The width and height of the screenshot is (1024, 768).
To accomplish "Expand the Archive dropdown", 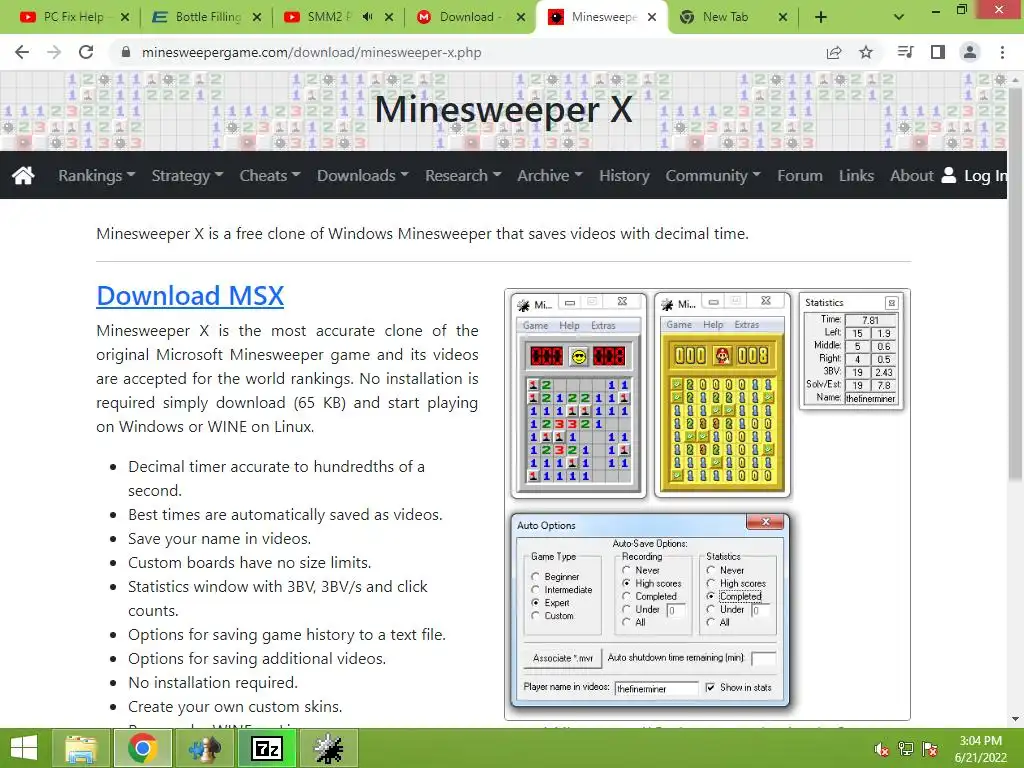I will (x=549, y=176).
